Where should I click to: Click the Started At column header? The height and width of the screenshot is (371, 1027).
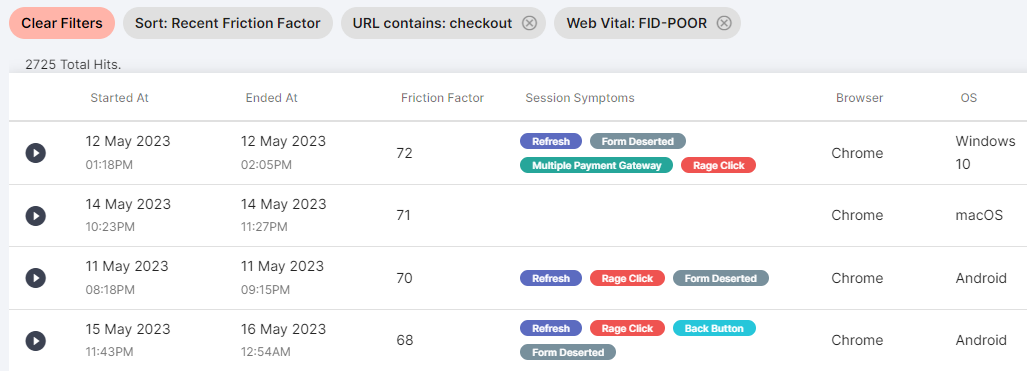119,98
